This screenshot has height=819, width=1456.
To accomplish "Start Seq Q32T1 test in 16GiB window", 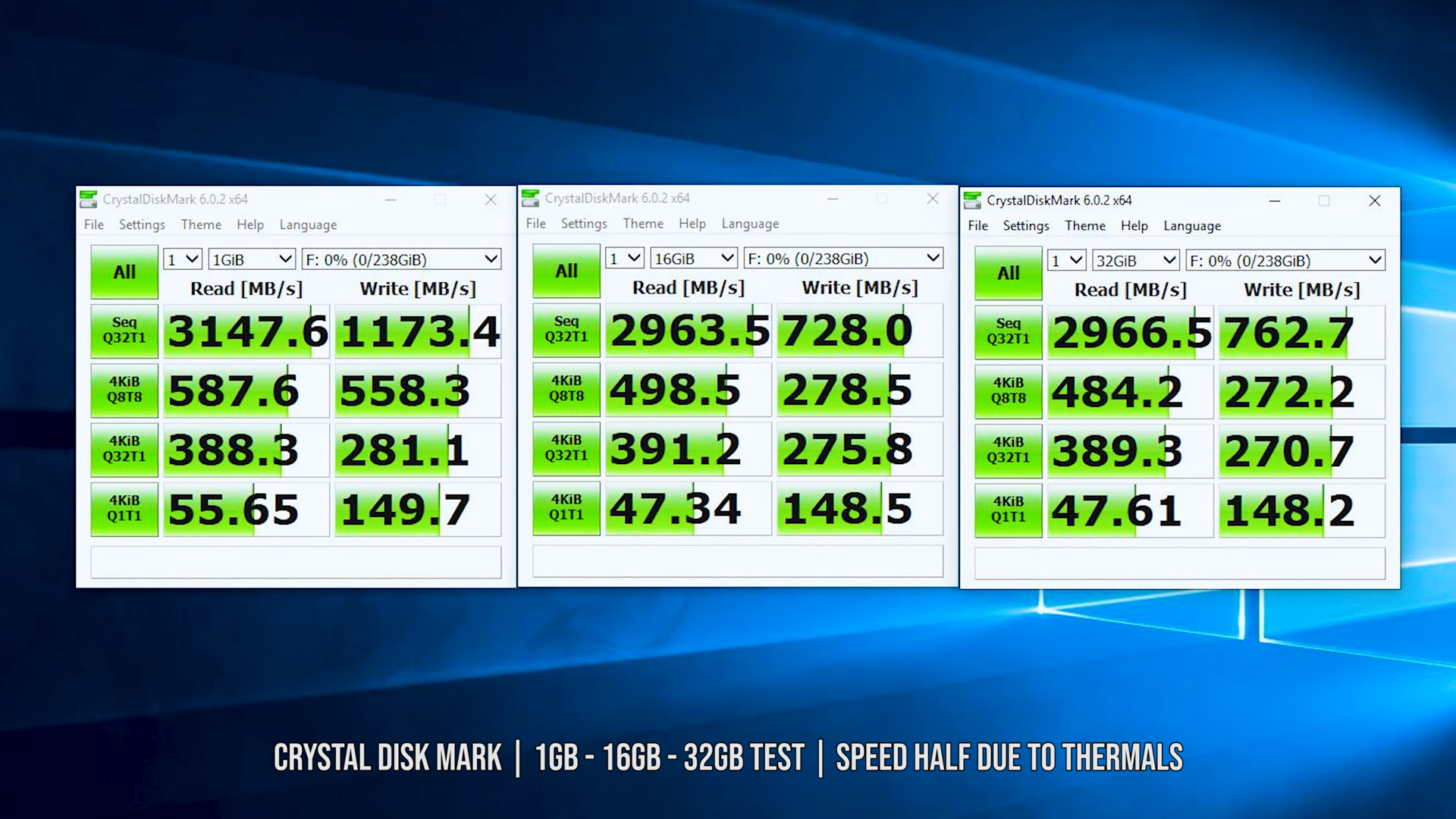I will pyautogui.click(x=566, y=330).
